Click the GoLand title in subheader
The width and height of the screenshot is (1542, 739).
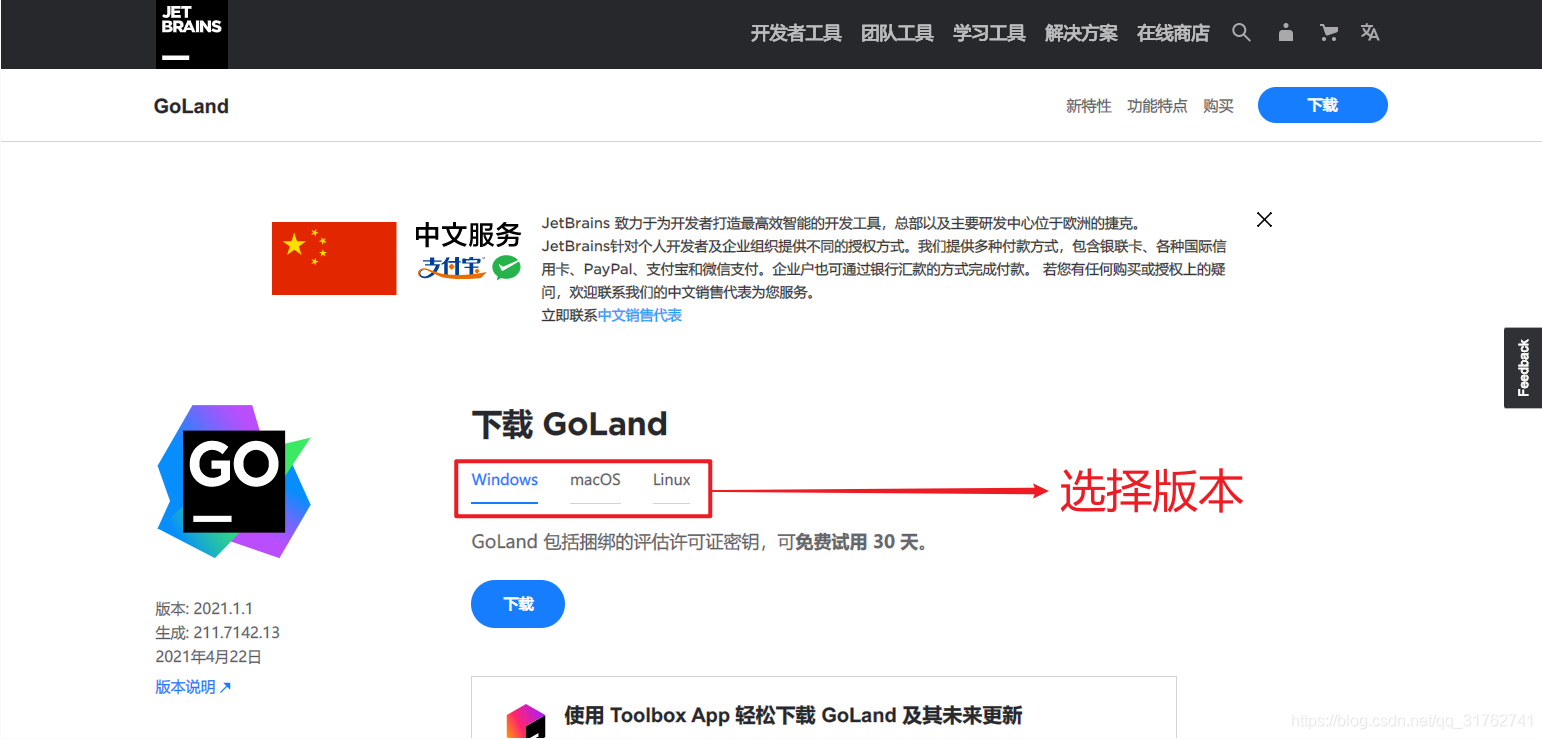(x=191, y=106)
